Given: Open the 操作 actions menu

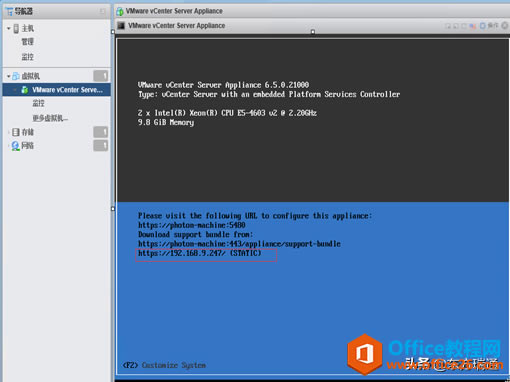Looking at the screenshot, I should click(x=493, y=25).
